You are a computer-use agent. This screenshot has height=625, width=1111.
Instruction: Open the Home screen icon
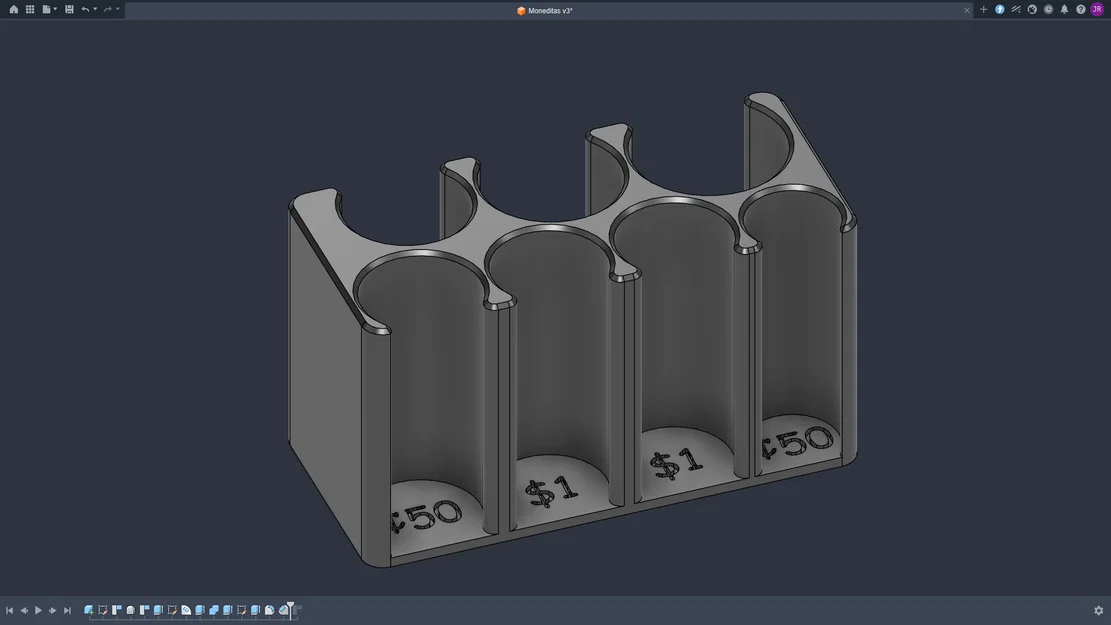(x=13, y=9)
